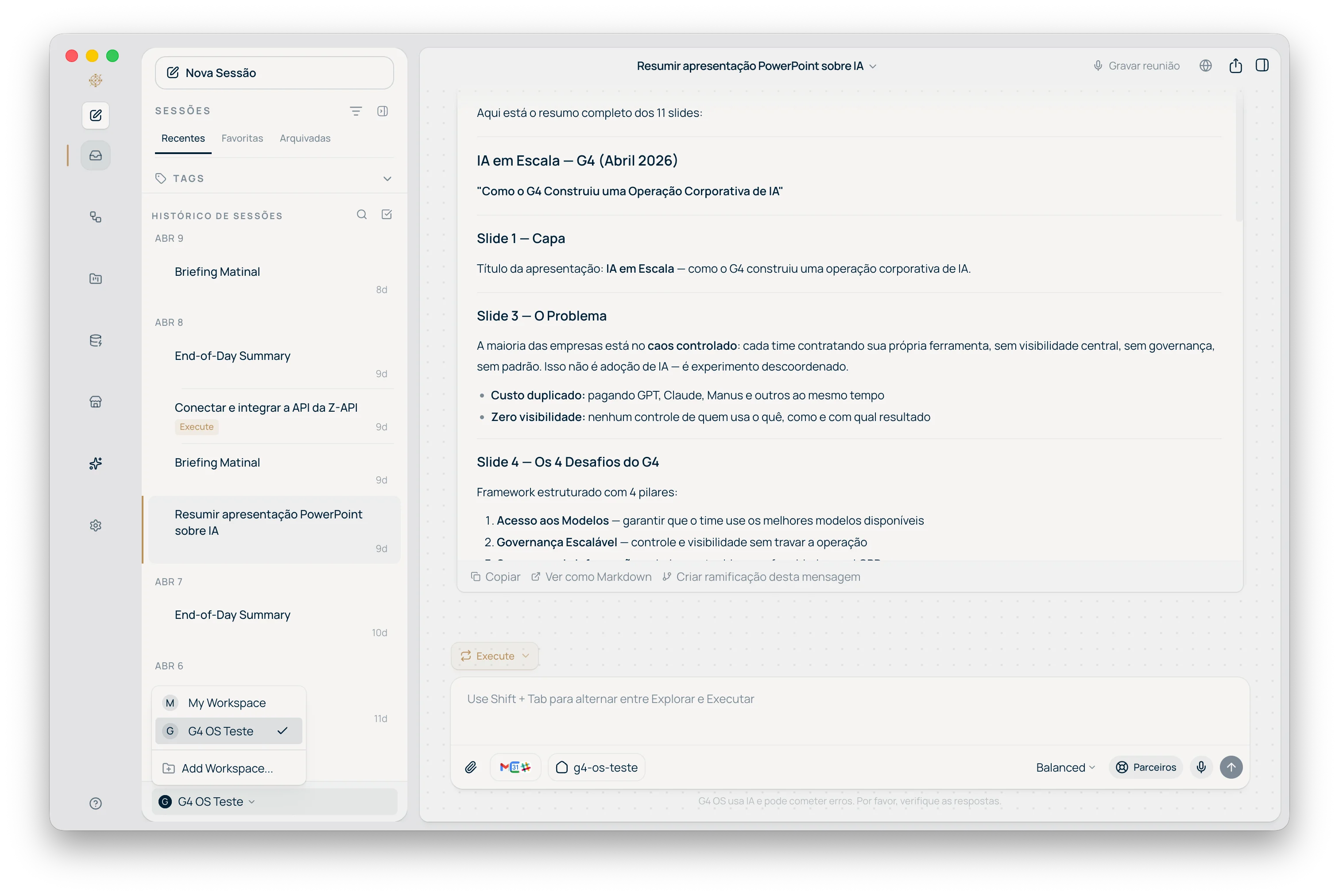Click Ver como Markdown
This screenshot has height=896, width=1339.
(x=591, y=576)
